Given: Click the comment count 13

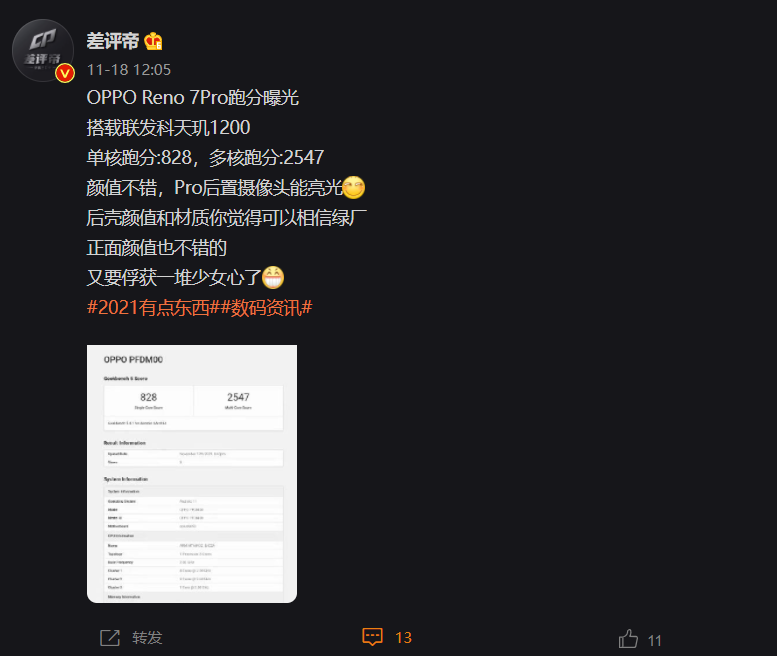Looking at the screenshot, I should pos(403,638).
